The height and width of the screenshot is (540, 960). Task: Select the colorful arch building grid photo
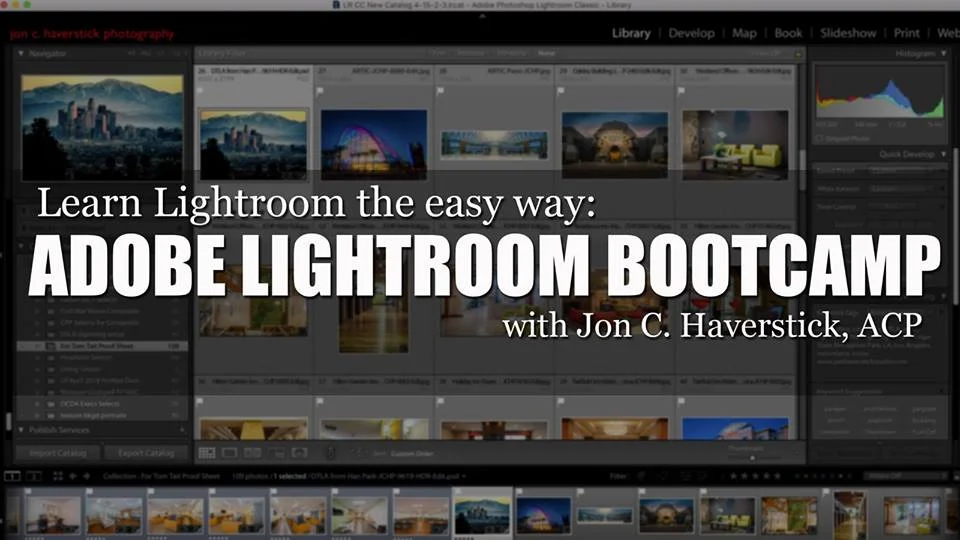[x=373, y=144]
